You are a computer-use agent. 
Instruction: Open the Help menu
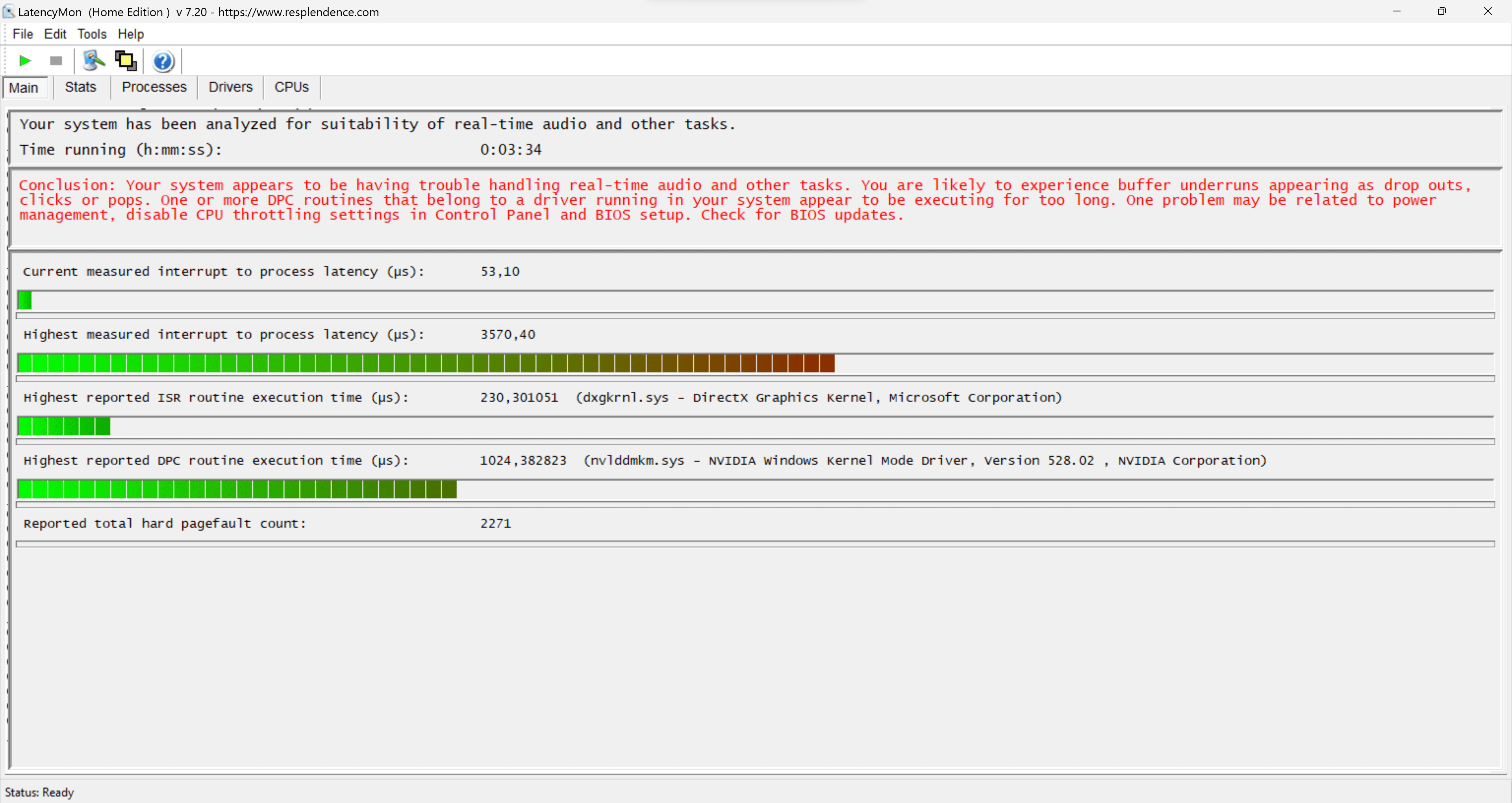coord(130,34)
